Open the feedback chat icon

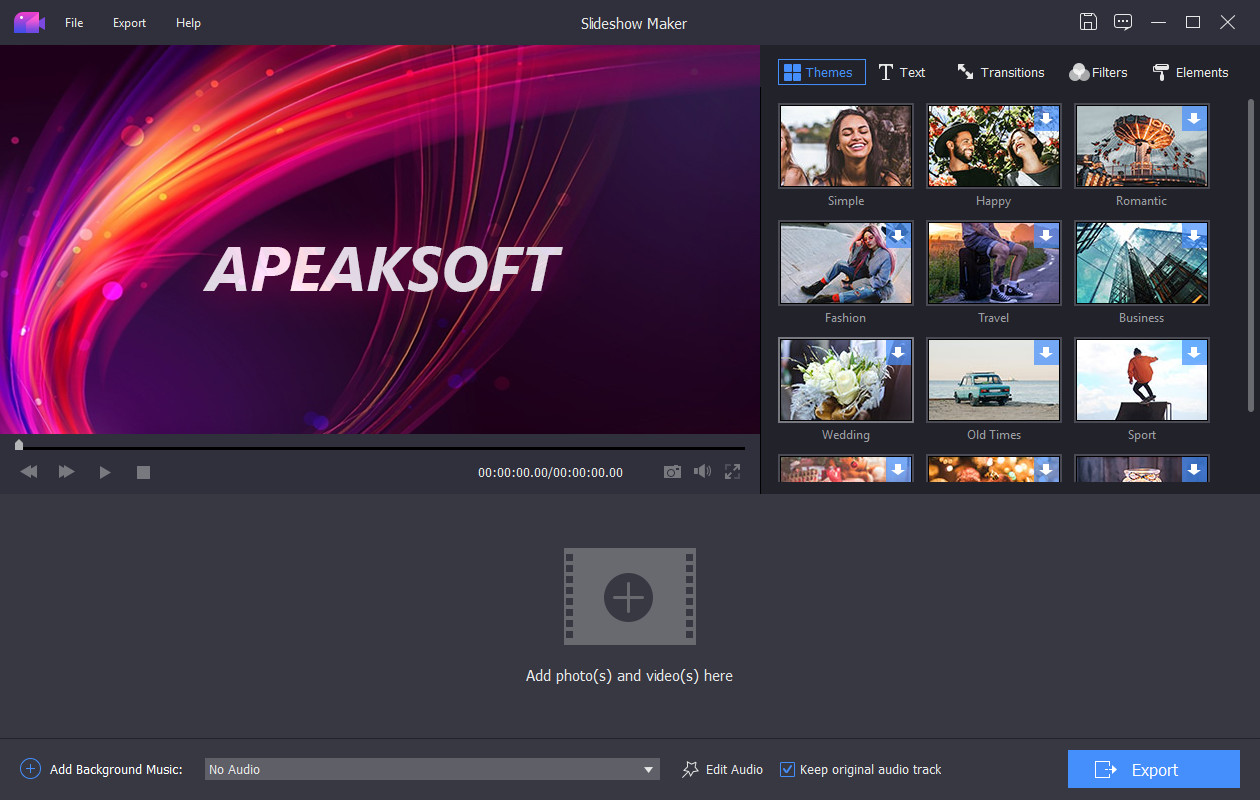1123,22
